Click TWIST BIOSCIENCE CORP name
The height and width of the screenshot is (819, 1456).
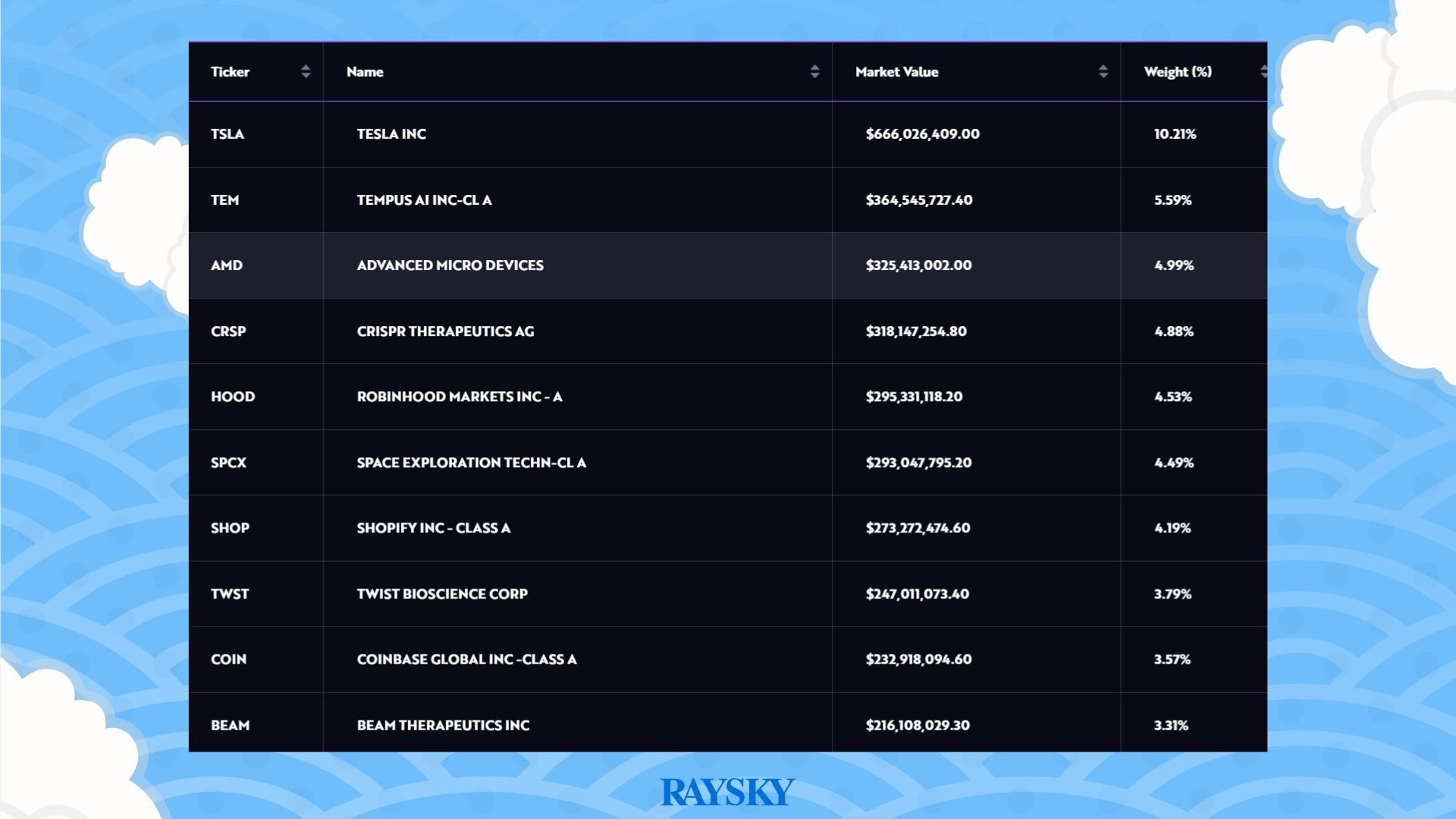pos(442,594)
